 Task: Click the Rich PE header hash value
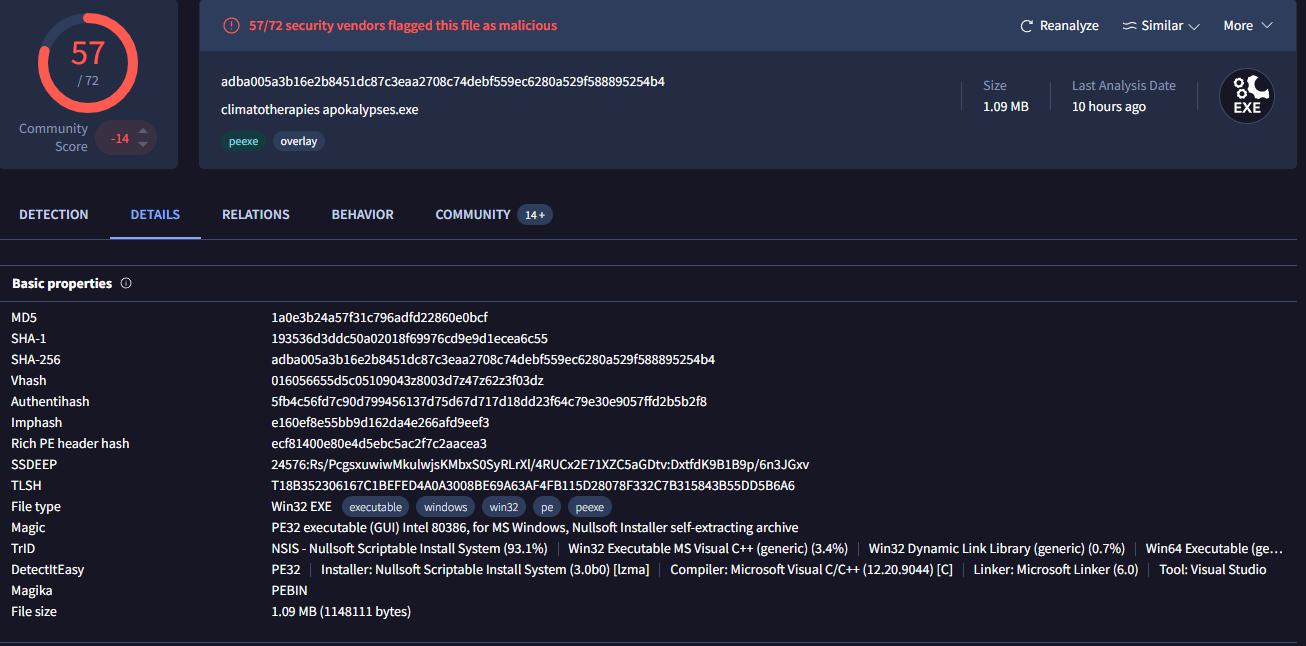pyautogui.click(x=379, y=444)
